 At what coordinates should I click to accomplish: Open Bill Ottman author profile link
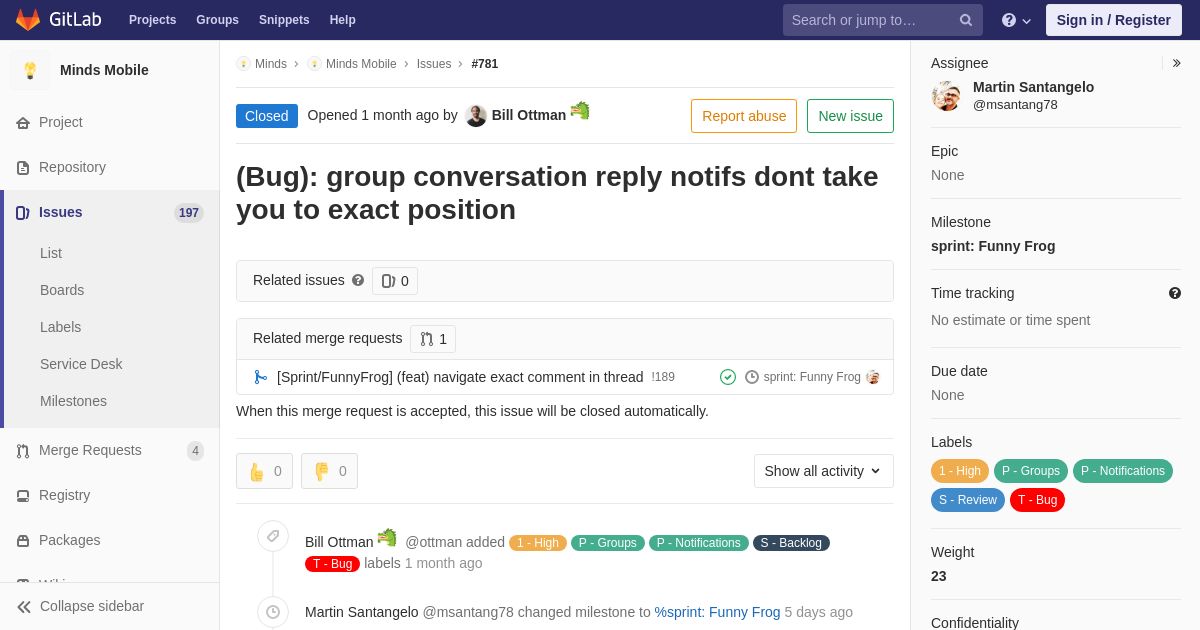(529, 115)
